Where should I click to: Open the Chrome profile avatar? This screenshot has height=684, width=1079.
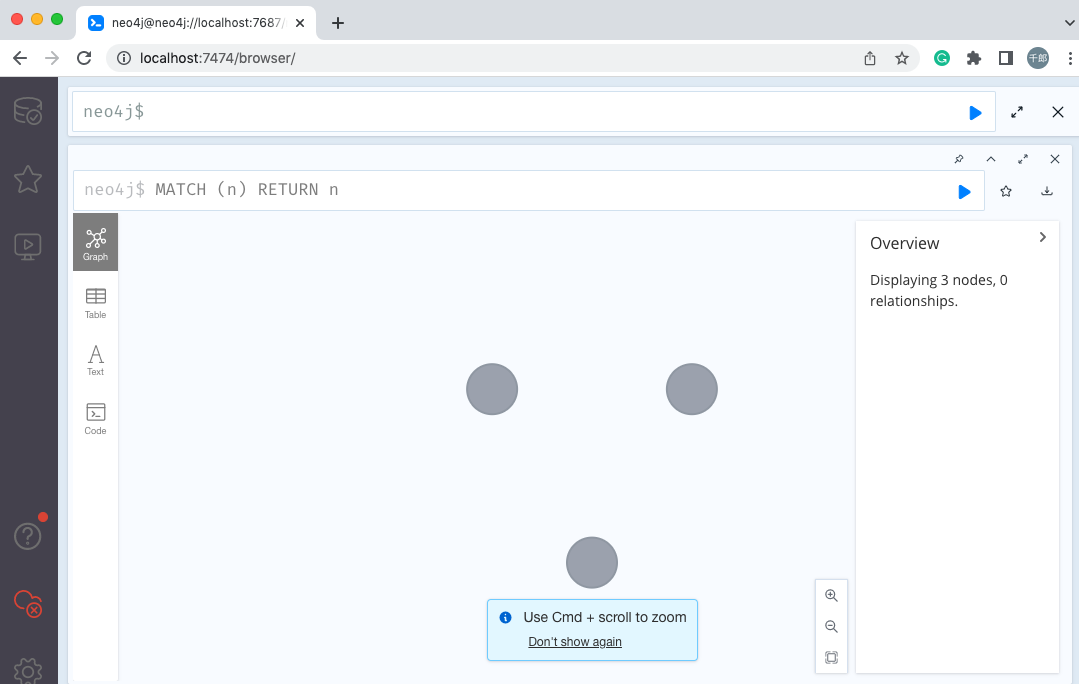point(1038,58)
